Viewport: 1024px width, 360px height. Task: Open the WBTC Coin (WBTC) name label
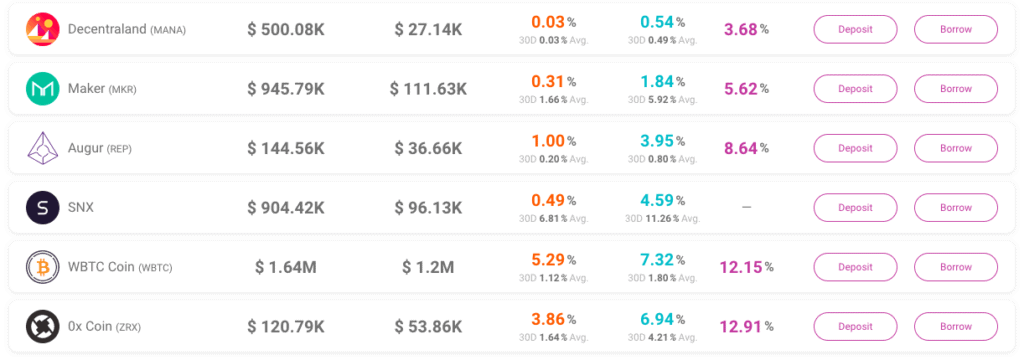(x=120, y=267)
